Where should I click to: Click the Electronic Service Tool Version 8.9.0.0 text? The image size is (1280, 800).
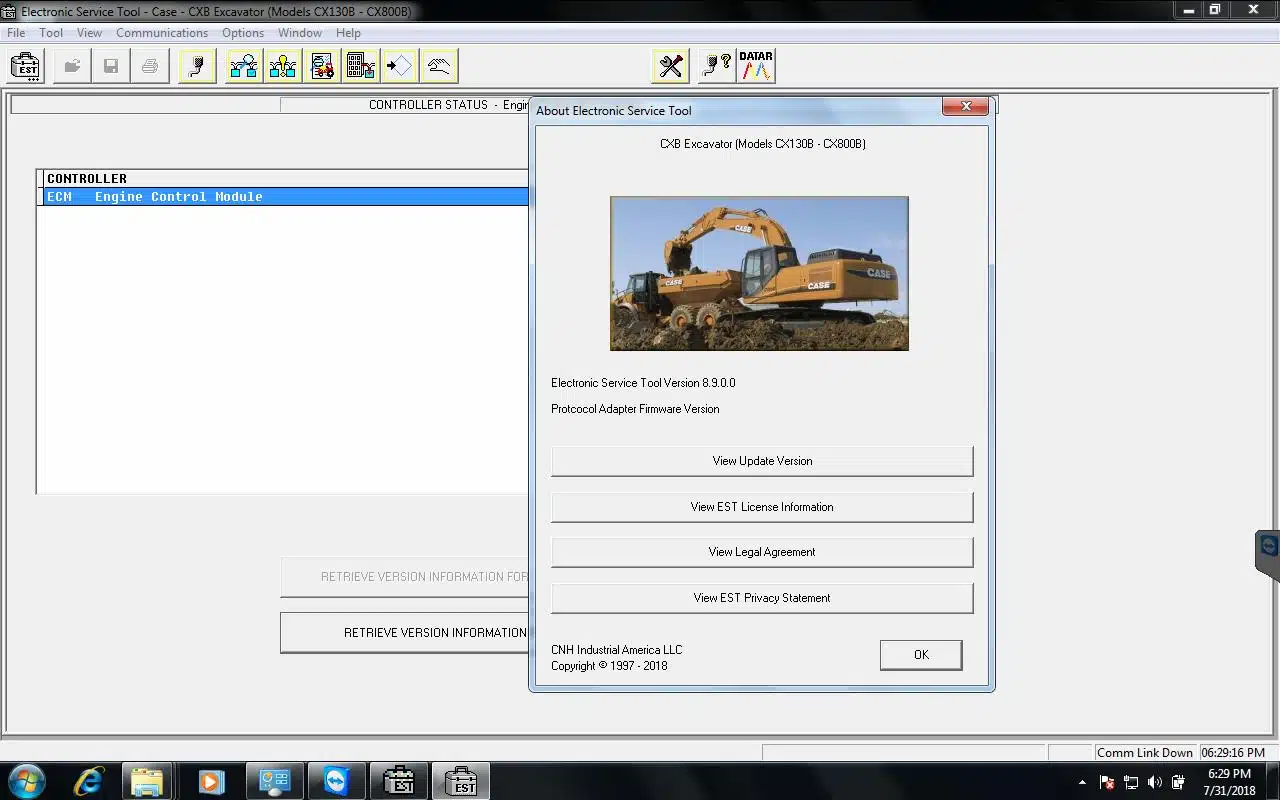click(643, 383)
